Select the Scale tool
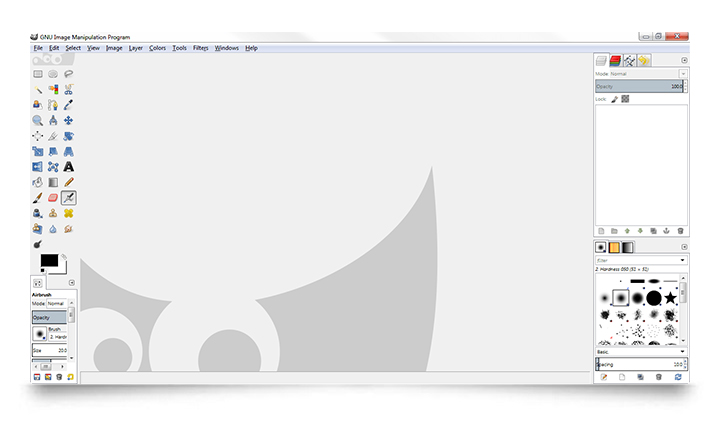725x436 pixels. [x=38, y=151]
